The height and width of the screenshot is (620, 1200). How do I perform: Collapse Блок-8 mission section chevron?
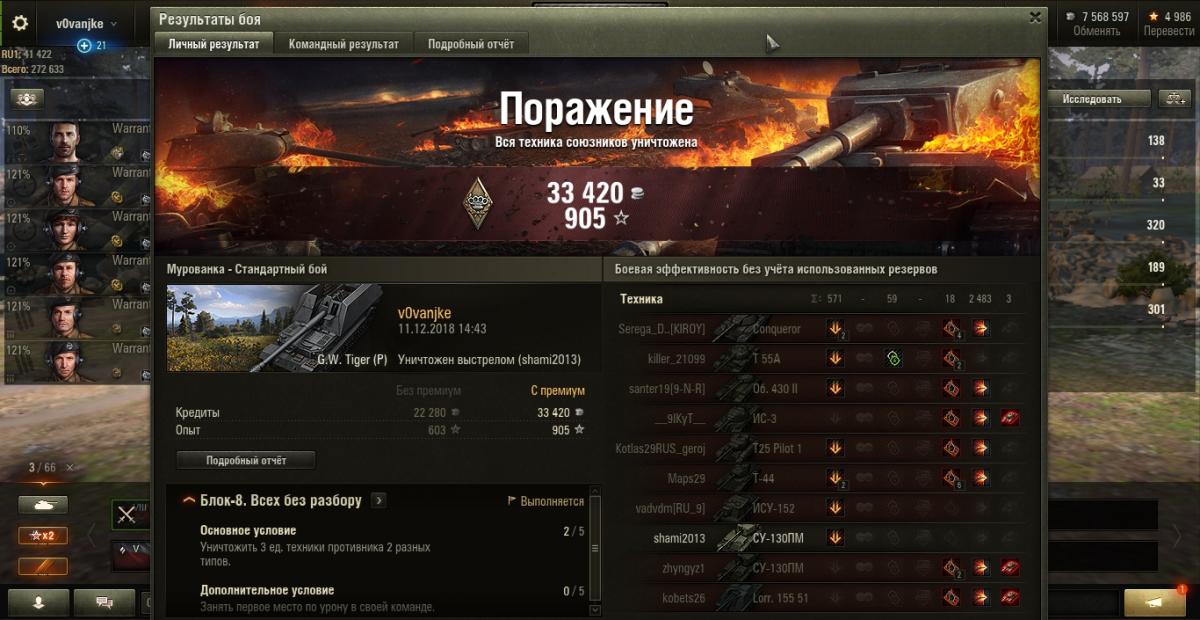(188, 500)
